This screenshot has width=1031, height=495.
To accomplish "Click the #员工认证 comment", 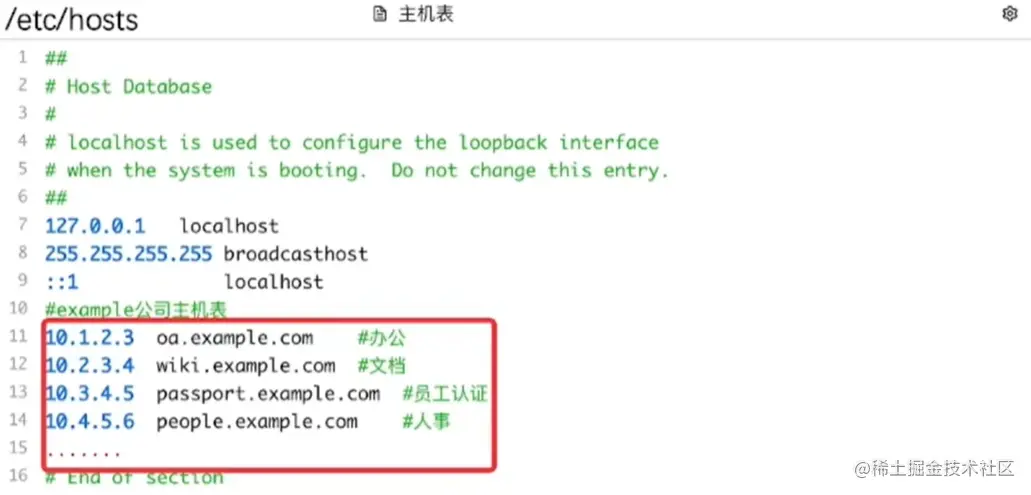I will (x=445, y=394).
